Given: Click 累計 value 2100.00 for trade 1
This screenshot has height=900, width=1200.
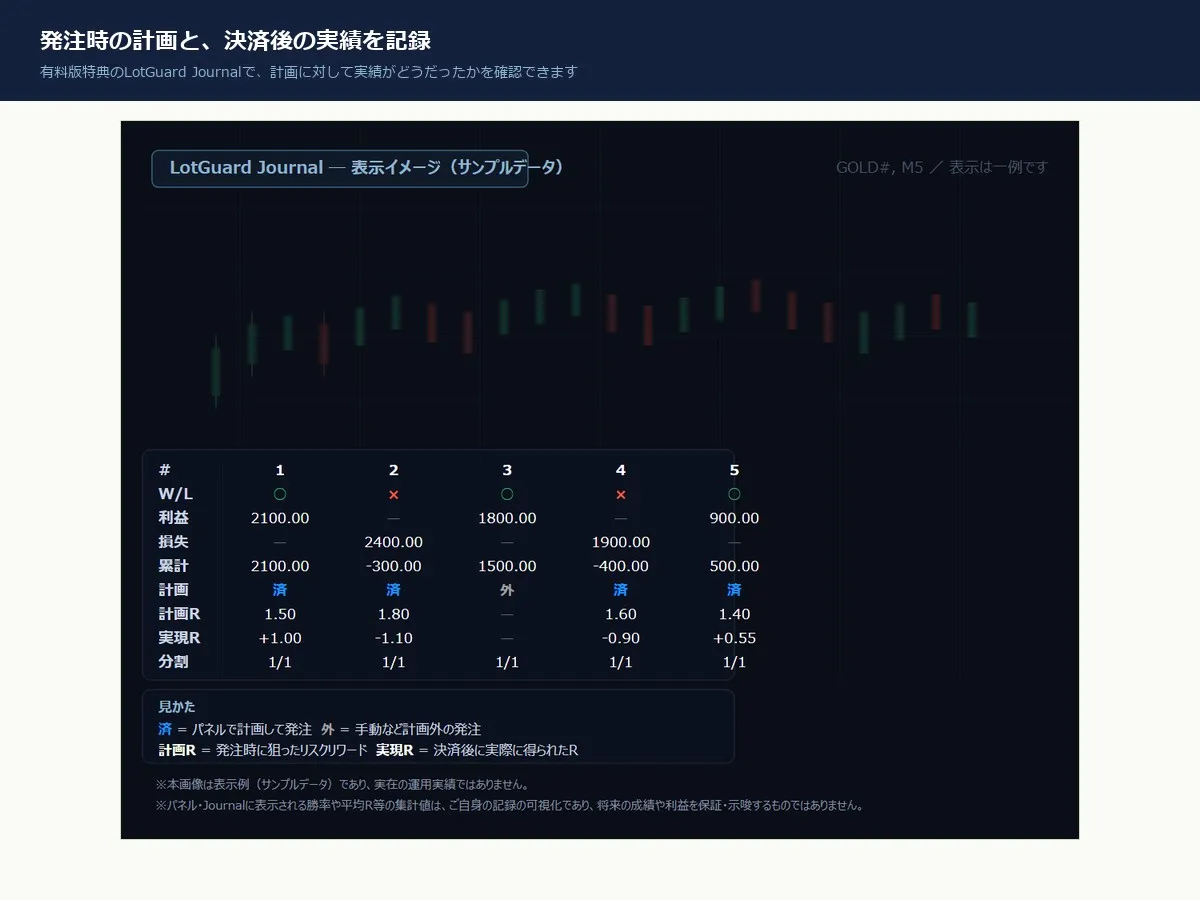Looking at the screenshot, I should coord(280,566).
